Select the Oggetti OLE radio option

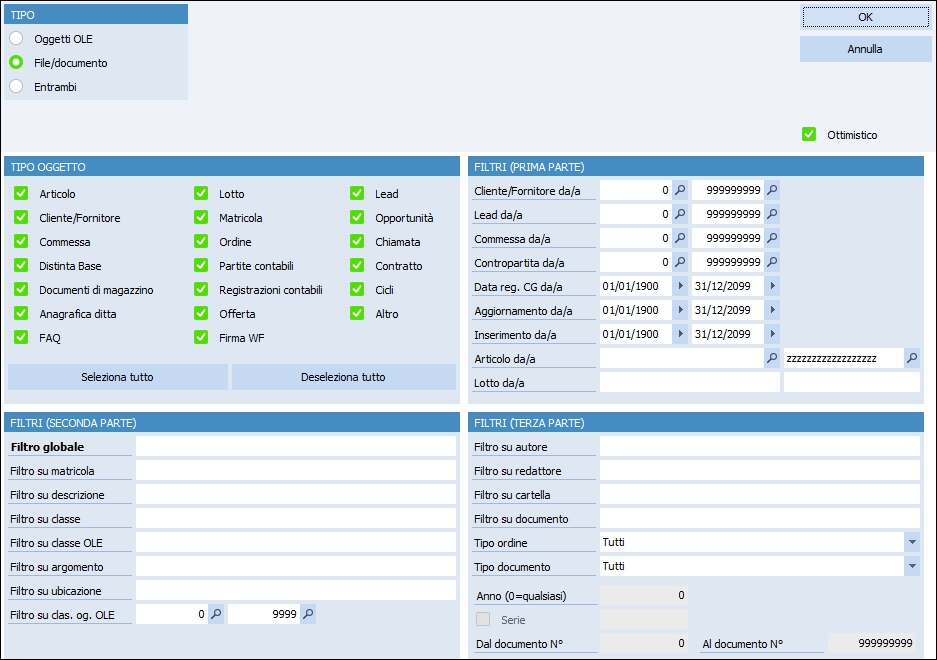pos(16,39)
